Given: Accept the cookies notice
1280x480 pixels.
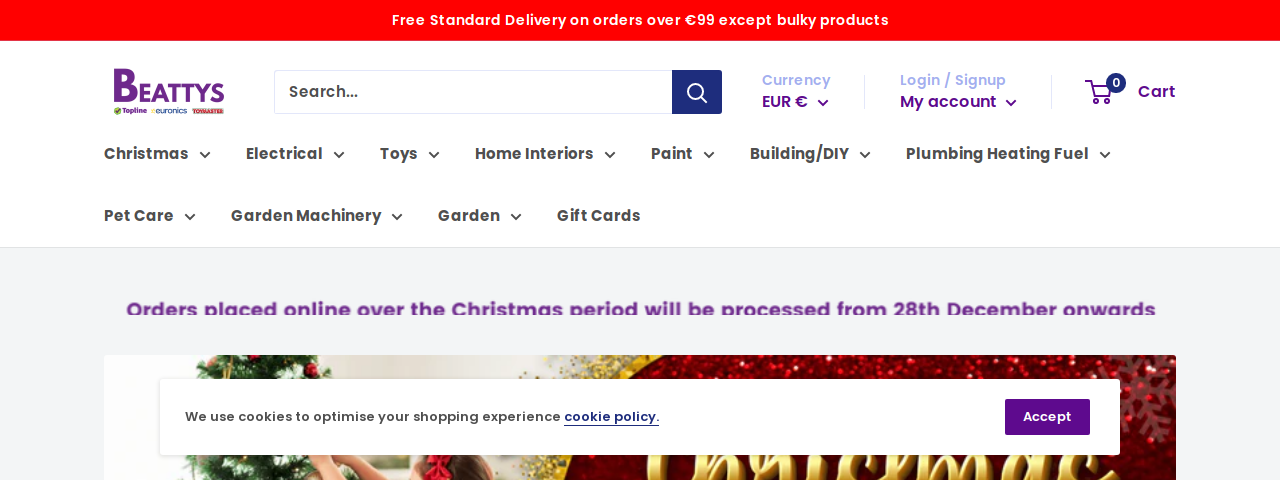Looking at the screenshot, I should pos(1047,417).
